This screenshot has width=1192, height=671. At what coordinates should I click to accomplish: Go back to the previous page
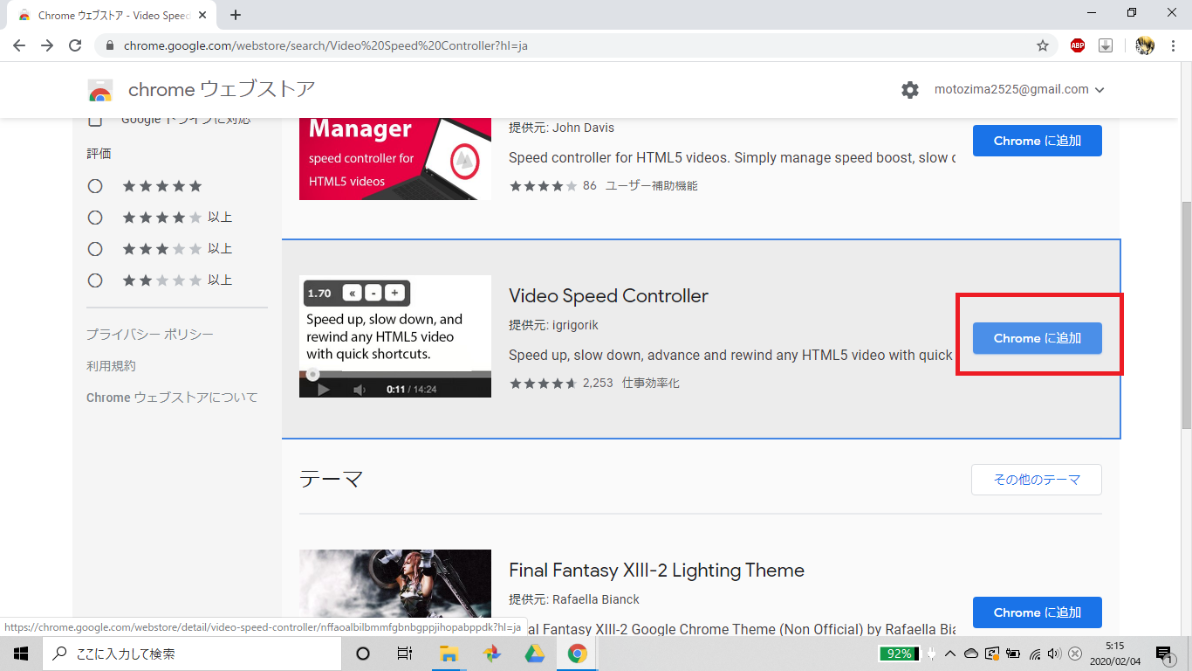(x=19, y=46)
